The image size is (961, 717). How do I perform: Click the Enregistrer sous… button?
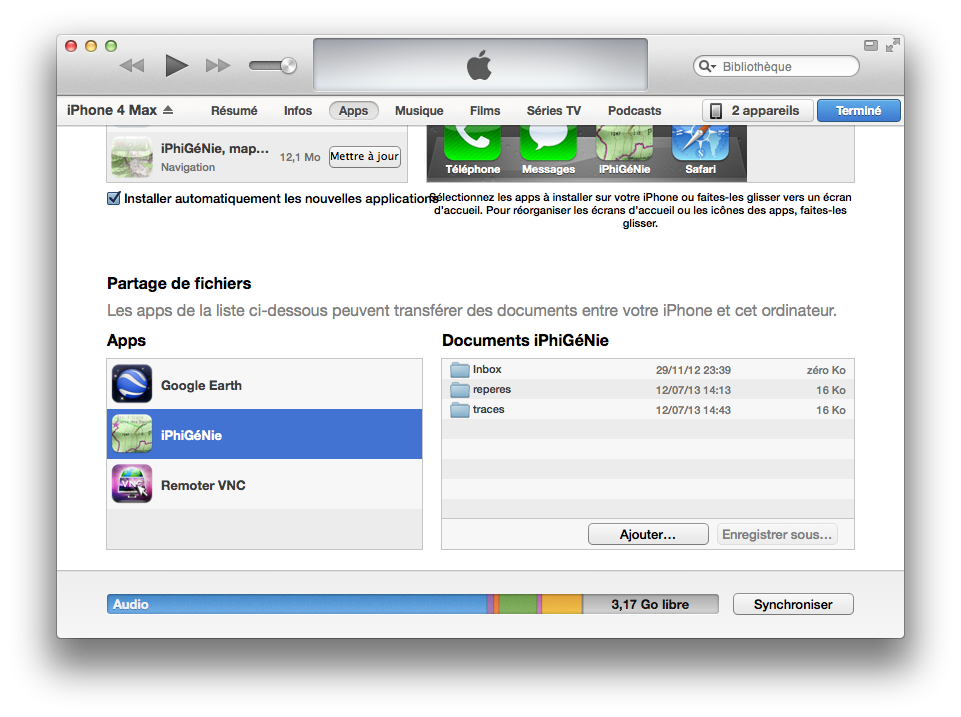click(777, 534)
